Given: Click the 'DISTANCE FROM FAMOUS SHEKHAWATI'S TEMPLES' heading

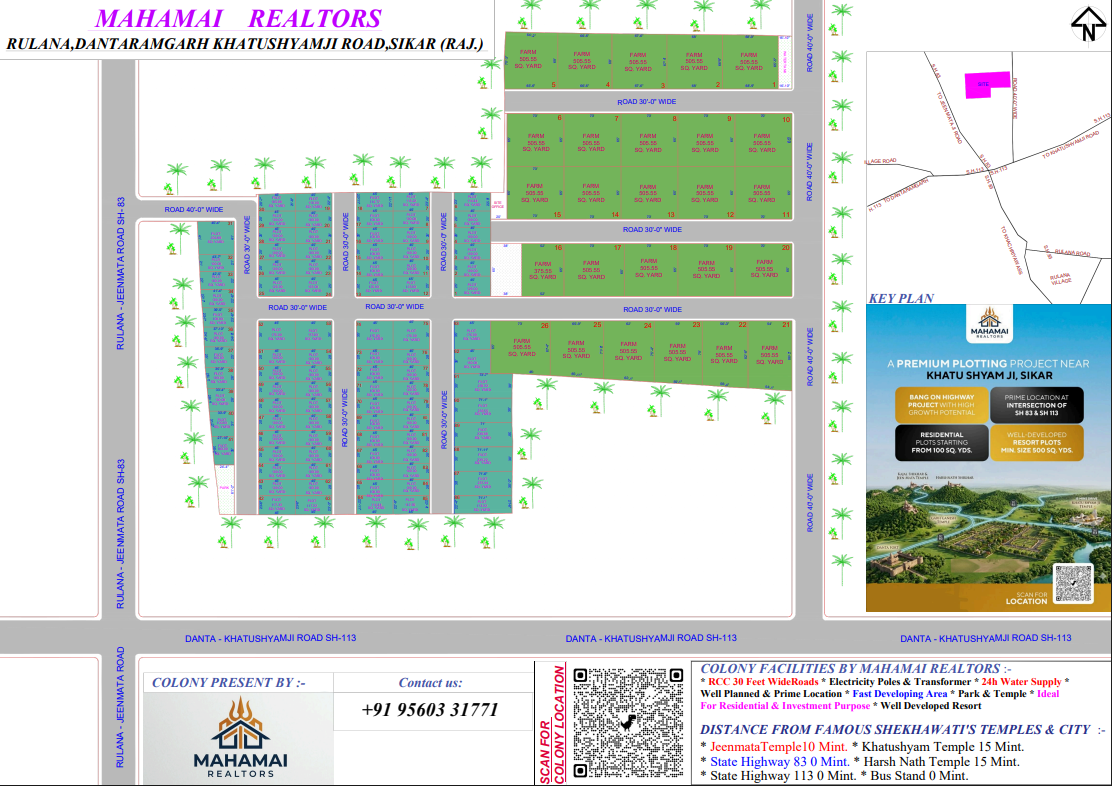Looking at the screenshot, I should click(902, 729).
